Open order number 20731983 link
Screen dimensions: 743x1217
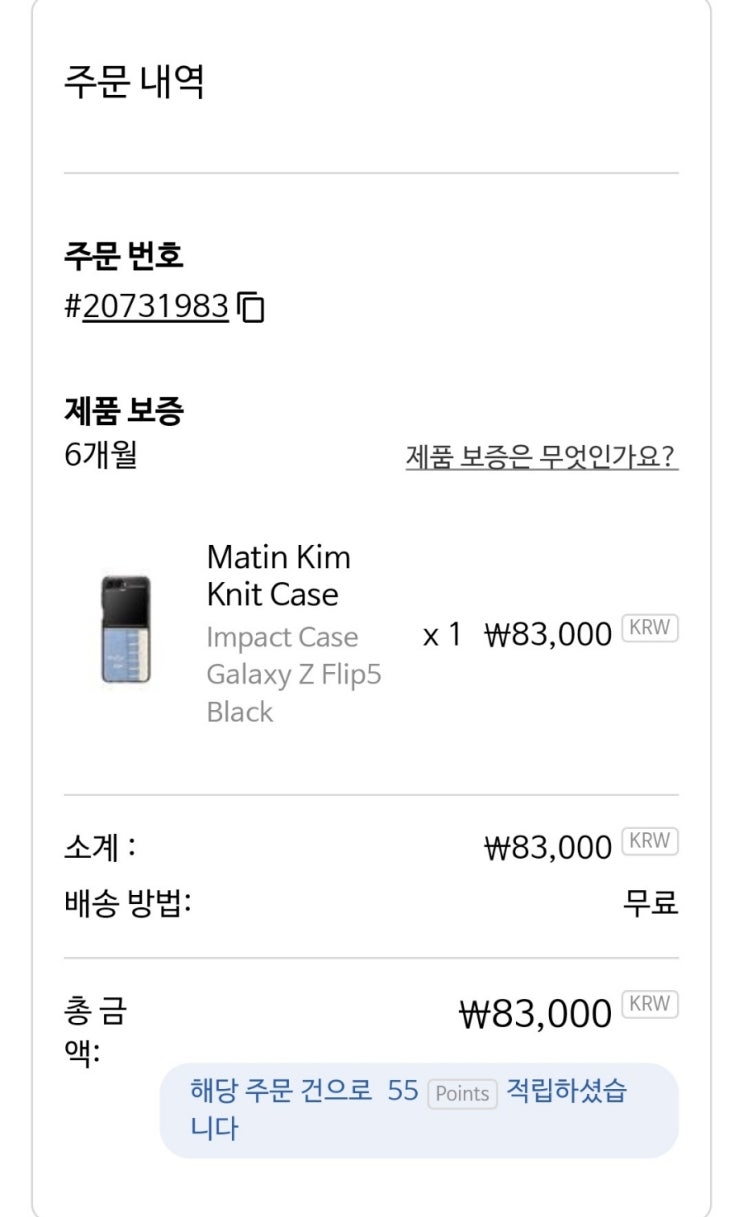(156, 306)
